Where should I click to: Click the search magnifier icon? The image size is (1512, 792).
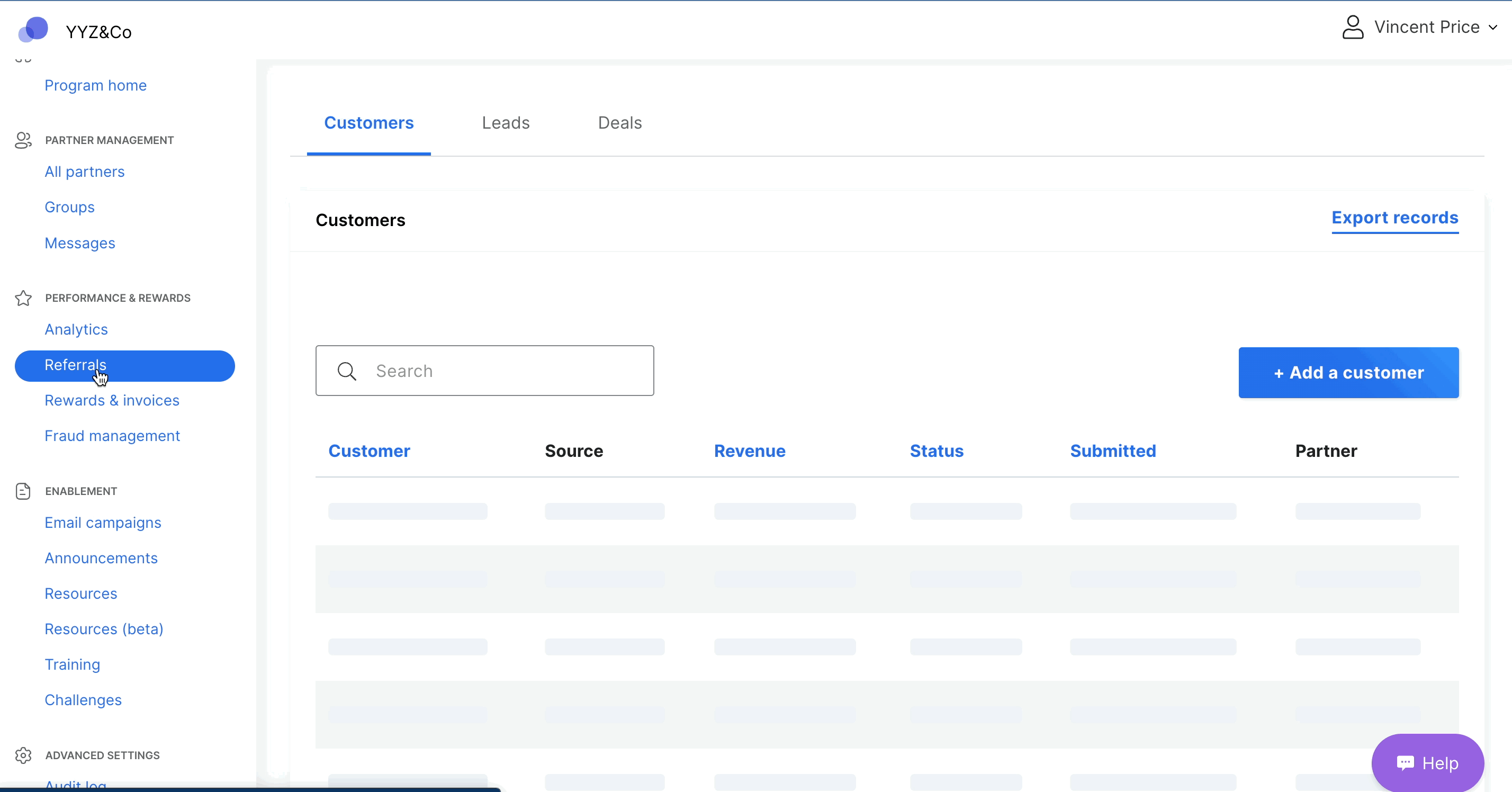pyautogui.click(x=347, y=371)
